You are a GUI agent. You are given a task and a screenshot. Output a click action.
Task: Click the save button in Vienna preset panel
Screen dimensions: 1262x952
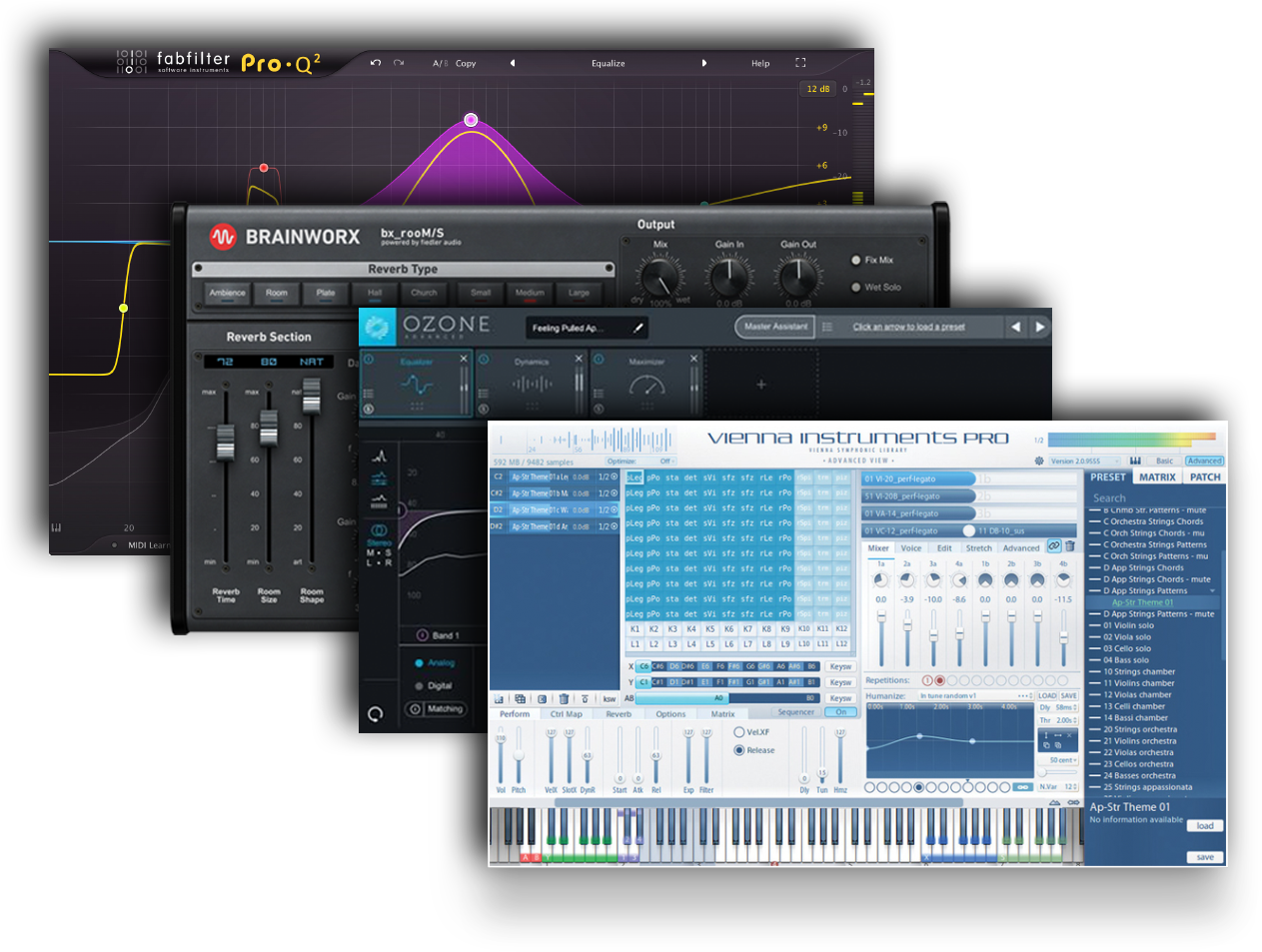1205,857
